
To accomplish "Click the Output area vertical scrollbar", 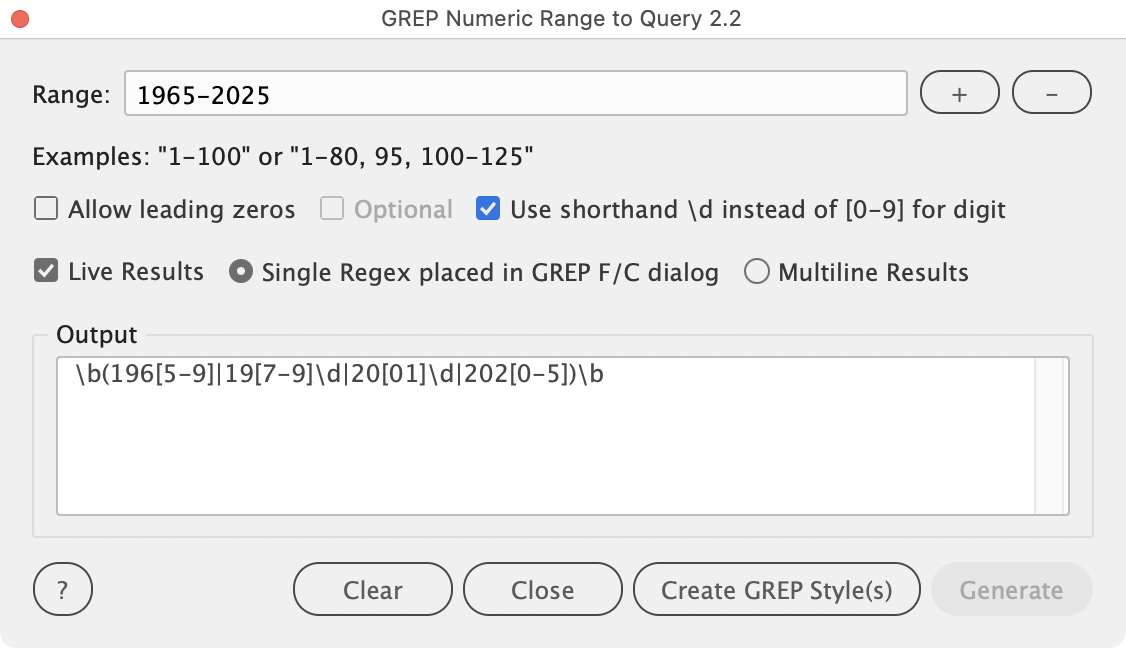I will pyautogui.click(x=1049, y=435).
